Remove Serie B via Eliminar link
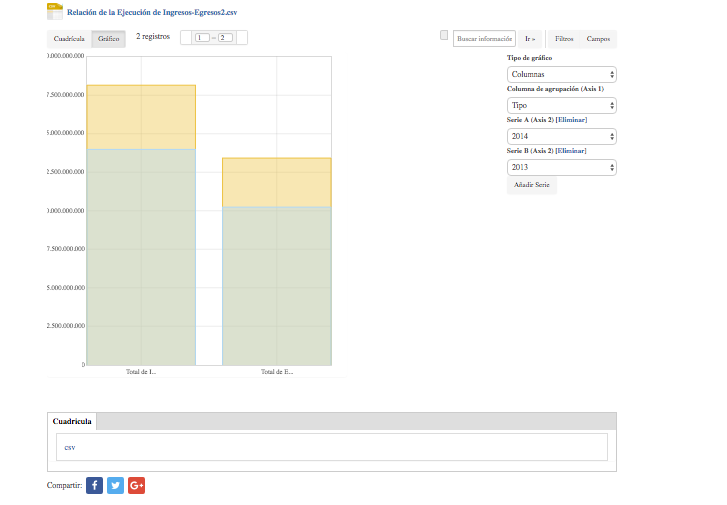Screen dimensions: 727x505 coord(569,151)
